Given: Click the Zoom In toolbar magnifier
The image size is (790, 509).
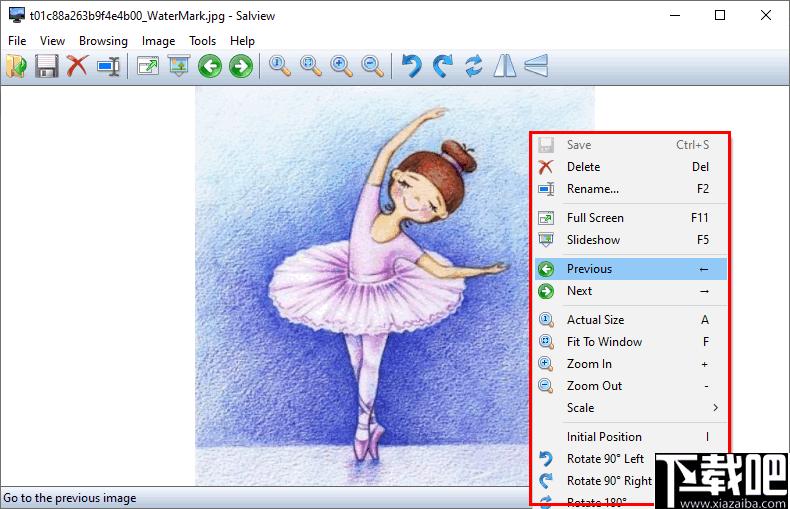Looking at the screenshot, I should click(341, 66).
